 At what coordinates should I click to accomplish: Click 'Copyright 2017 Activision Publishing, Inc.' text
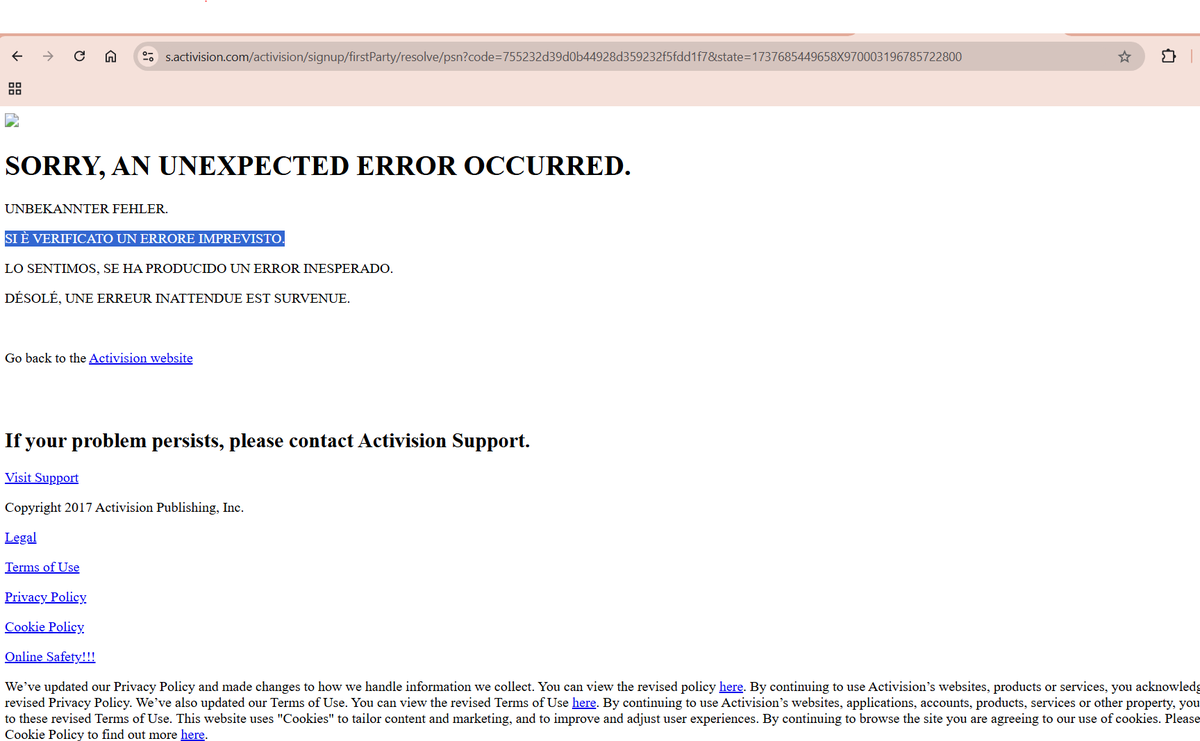coord(124,508)
